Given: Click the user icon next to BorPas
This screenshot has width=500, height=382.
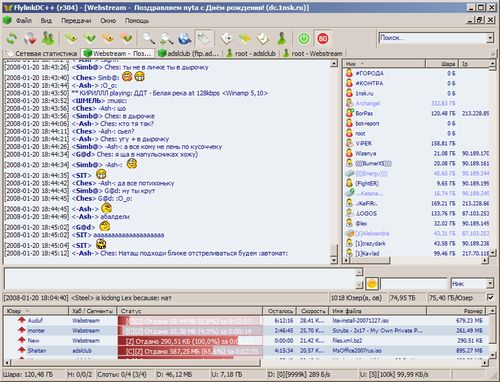Looking at the screenshot, I should [x=349, y=113].
